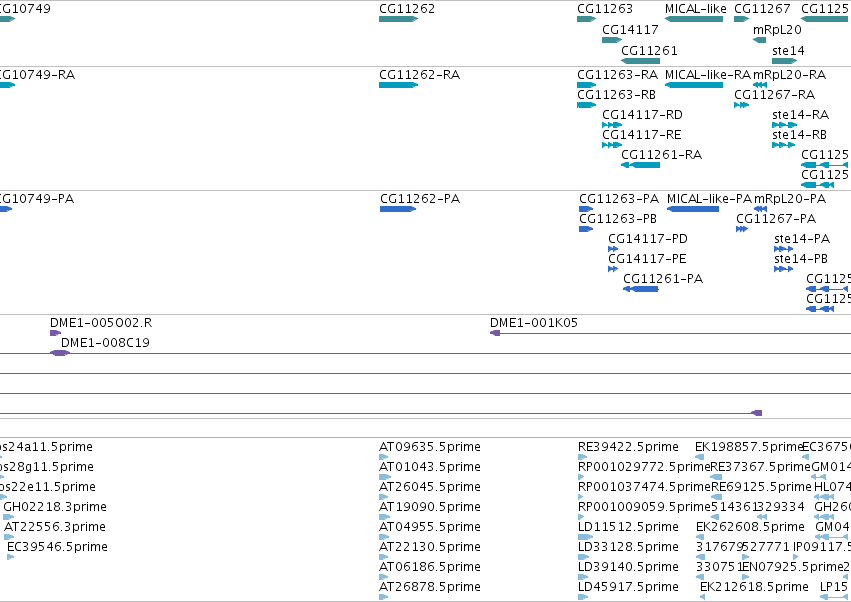Image resolution: width=851 pixels, height=602 pixels.
Task: Choose the CG14117-PE protein
Action: tap(647, 259)
